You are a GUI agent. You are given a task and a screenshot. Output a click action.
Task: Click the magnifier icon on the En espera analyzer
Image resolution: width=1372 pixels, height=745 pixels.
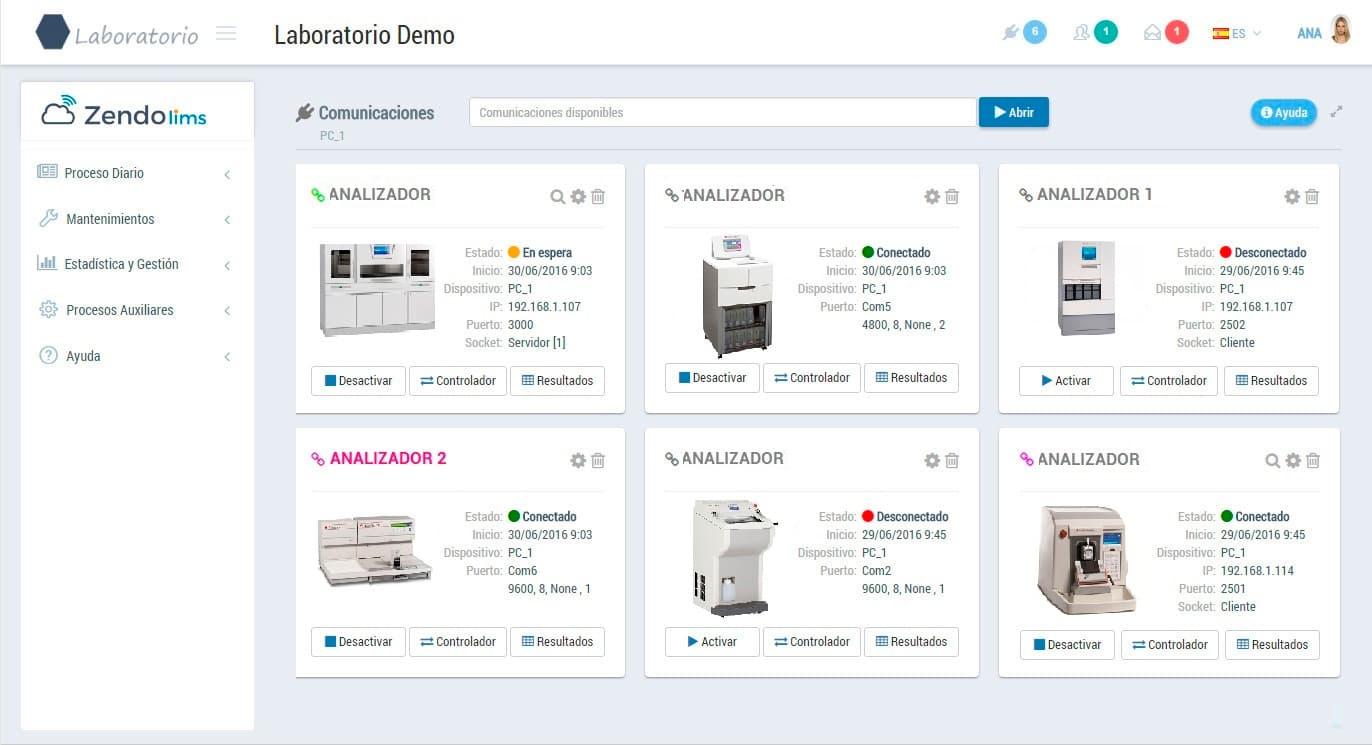click(x=557, y=197)
